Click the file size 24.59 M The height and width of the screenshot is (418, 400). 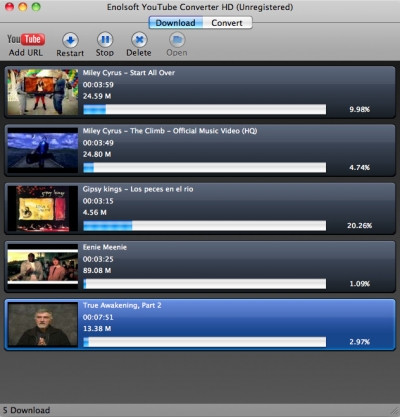point(97,96)
